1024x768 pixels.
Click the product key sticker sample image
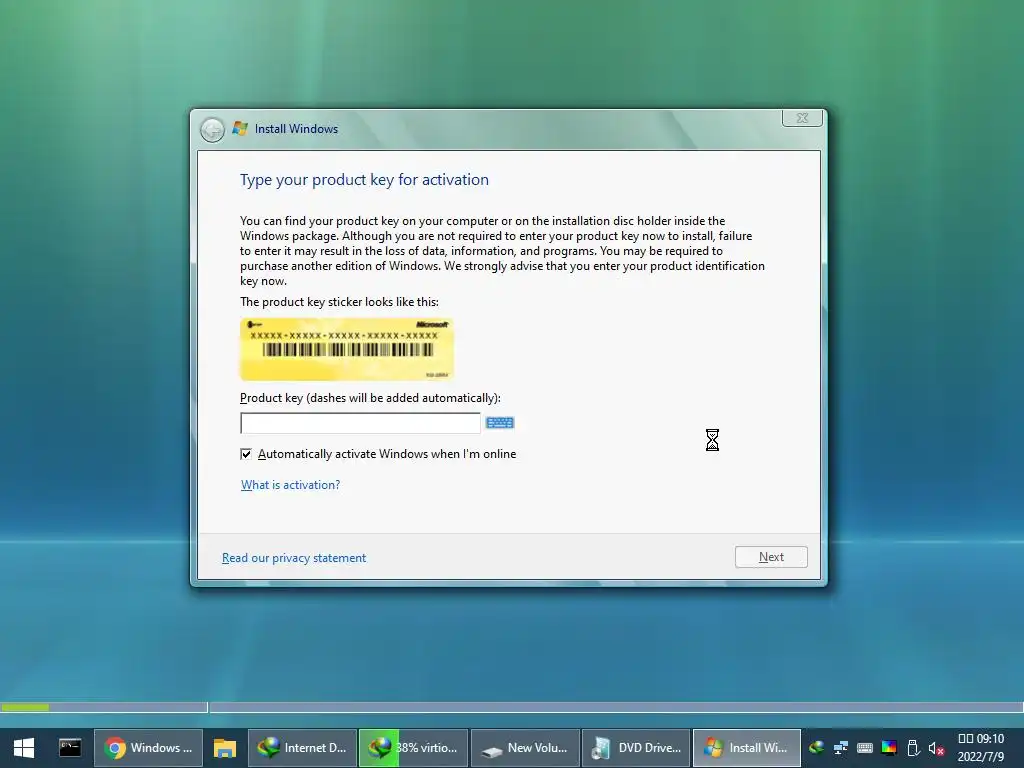coord(347,349)
